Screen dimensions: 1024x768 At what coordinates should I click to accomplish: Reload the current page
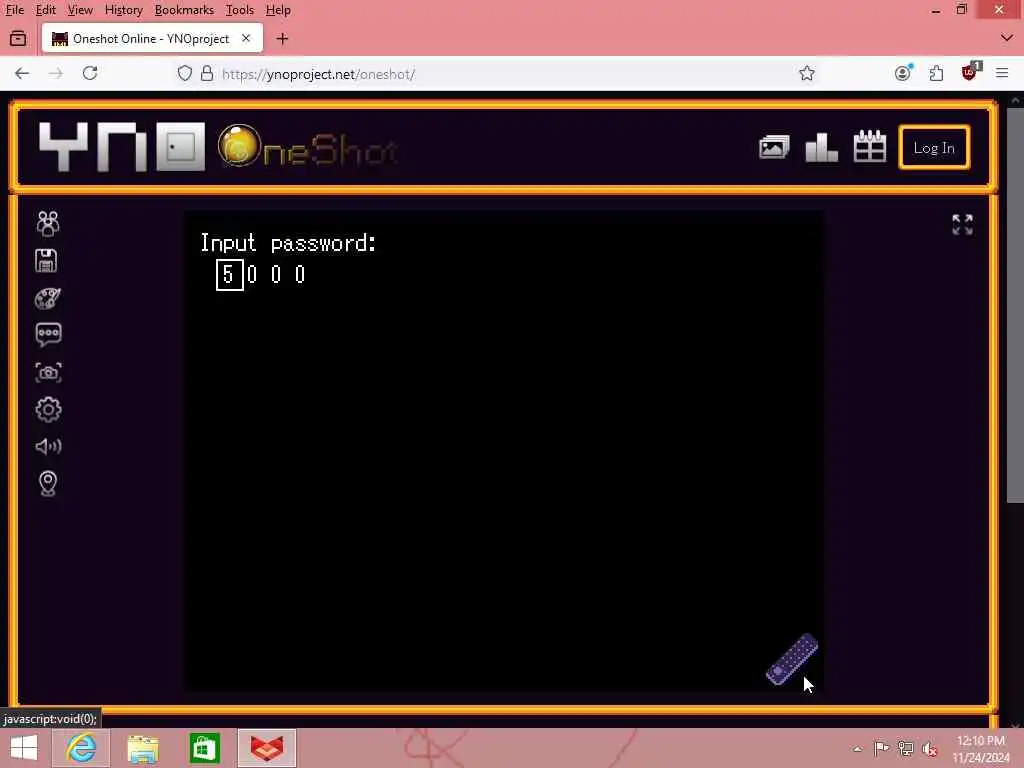coord(90,73)
